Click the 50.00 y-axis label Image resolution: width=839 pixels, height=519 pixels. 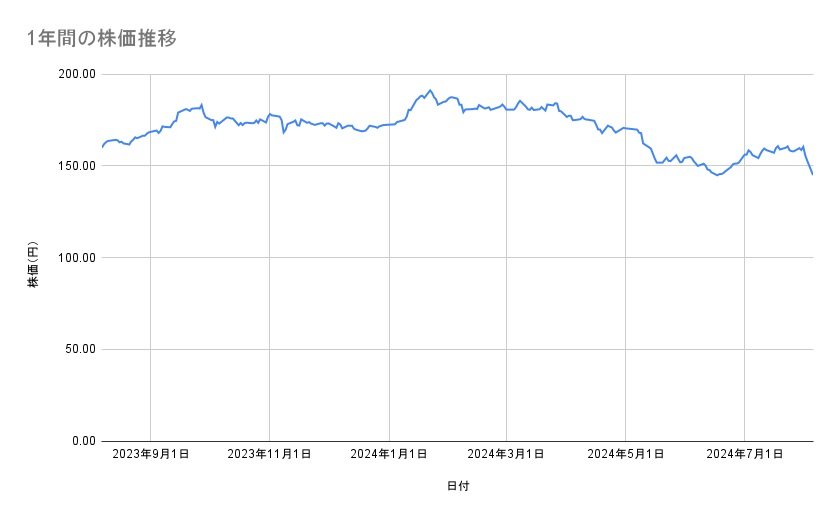[x=78, y=349]
